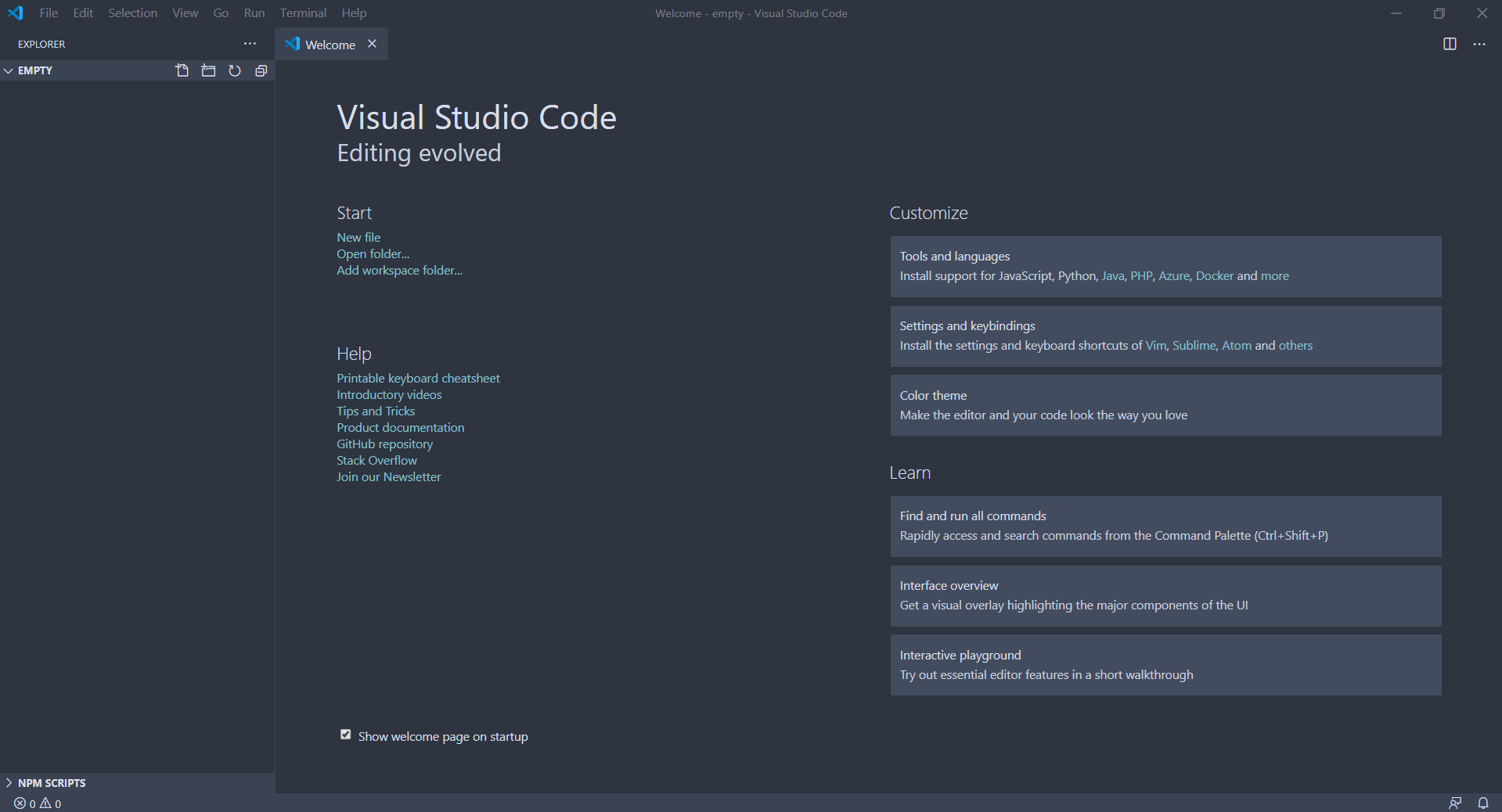
Task: Install Vim keybindings link
Action: tap(1156, 345)
